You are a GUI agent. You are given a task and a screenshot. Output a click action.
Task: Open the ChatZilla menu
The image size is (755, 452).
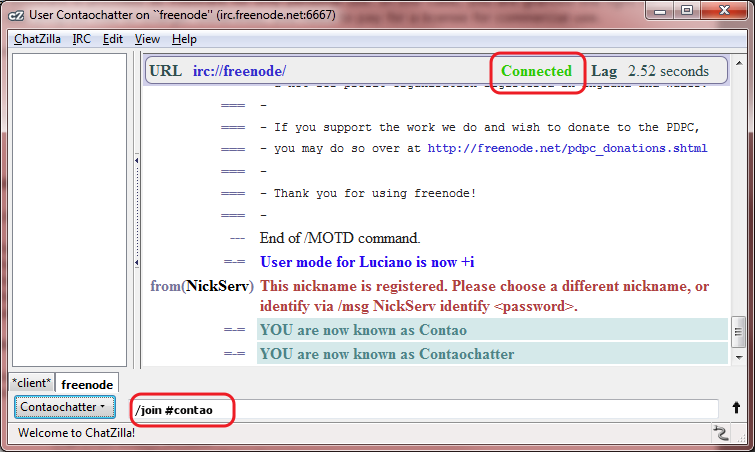(x=38, y=39)
